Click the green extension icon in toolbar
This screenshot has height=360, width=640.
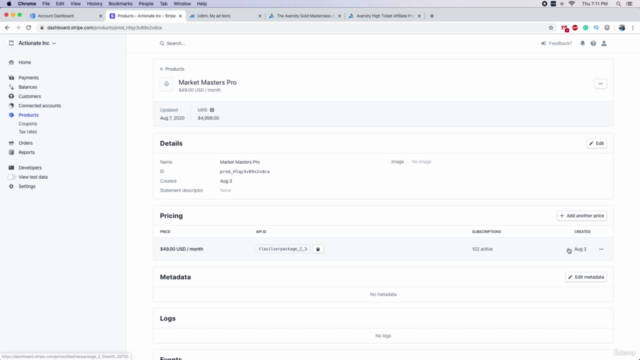coord(585,28)
